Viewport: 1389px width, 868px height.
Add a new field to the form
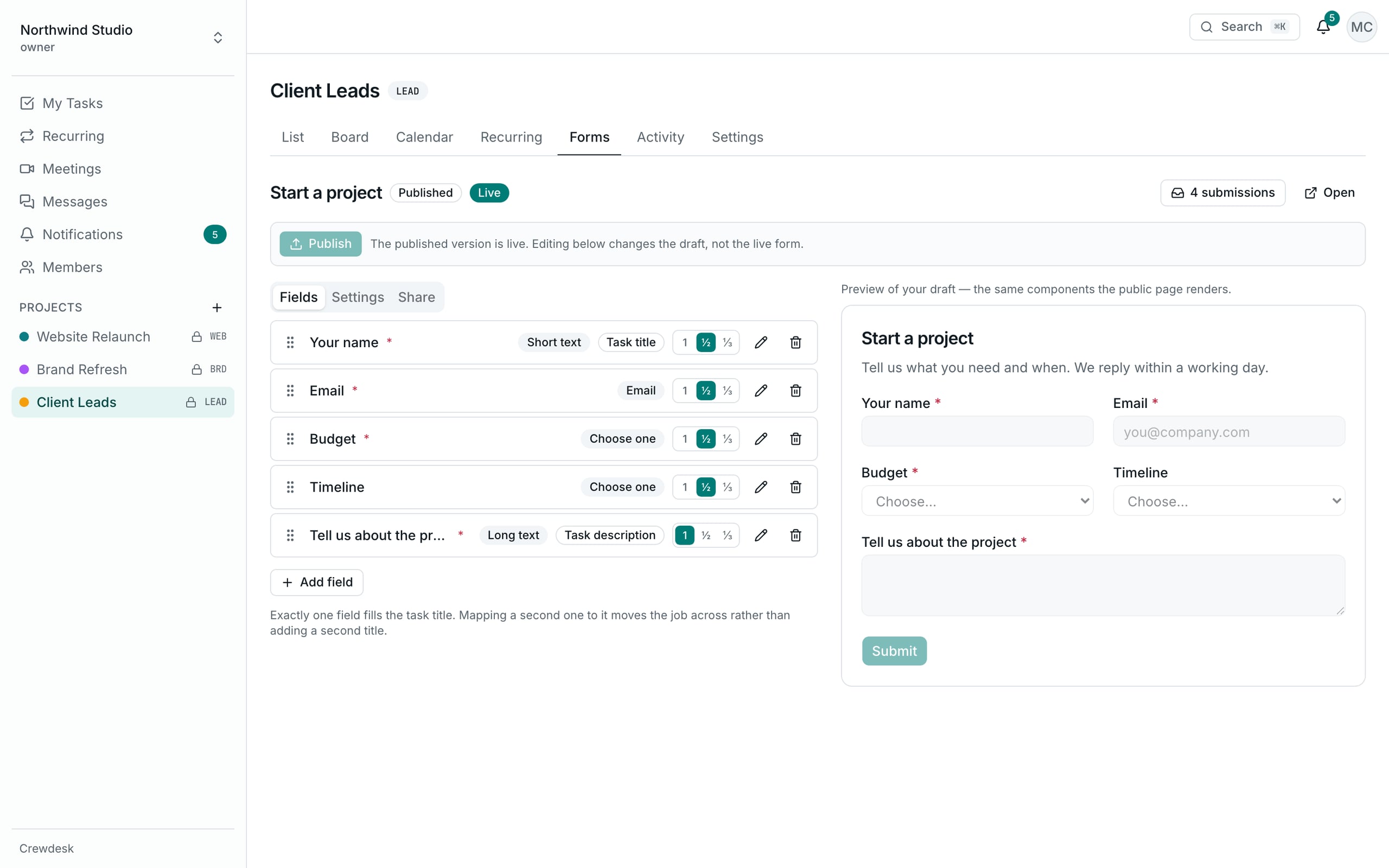point(317,582)
